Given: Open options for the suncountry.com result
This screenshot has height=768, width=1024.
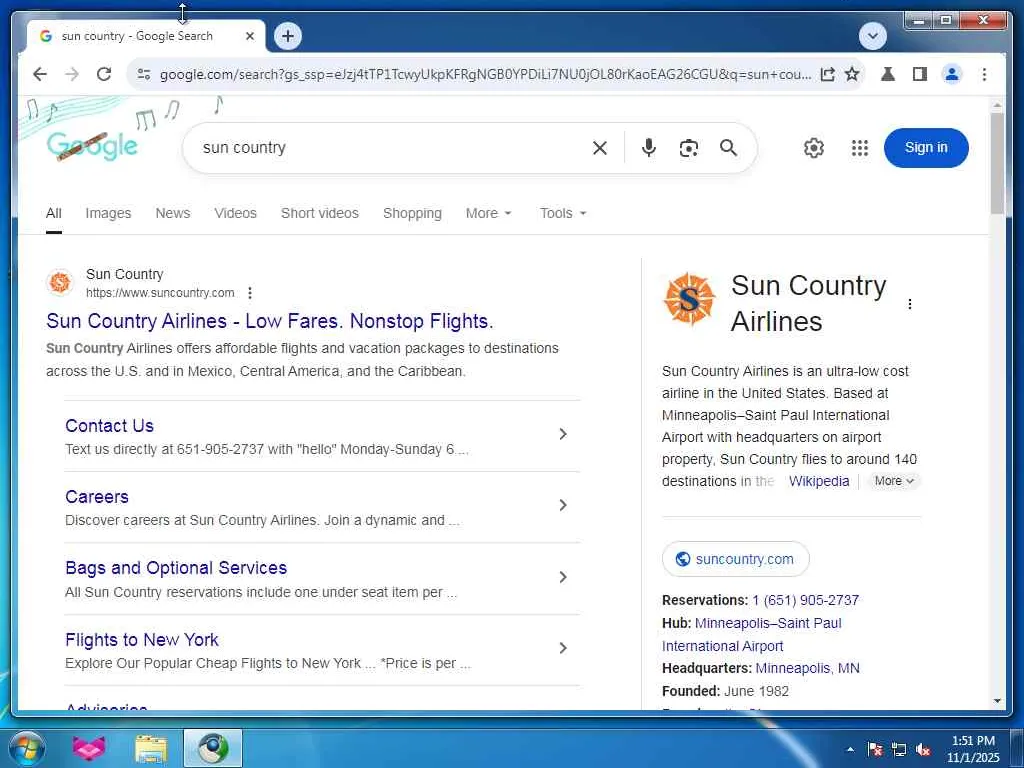Looking at the screenshot, I should click(249, 293).
